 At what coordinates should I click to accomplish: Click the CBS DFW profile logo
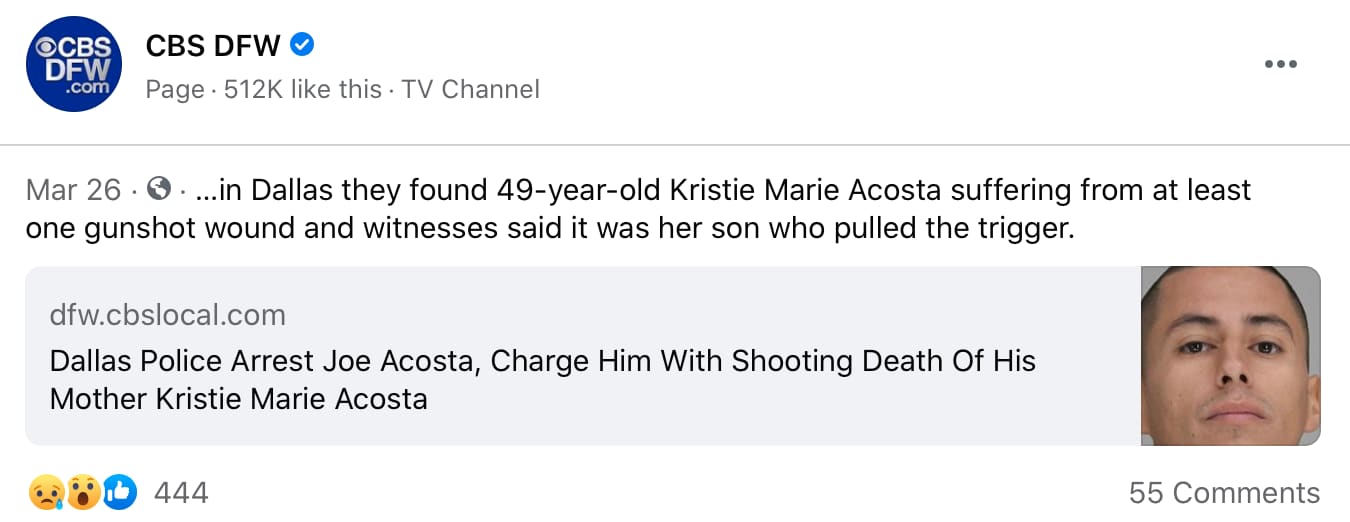click(x=73, y=64)
